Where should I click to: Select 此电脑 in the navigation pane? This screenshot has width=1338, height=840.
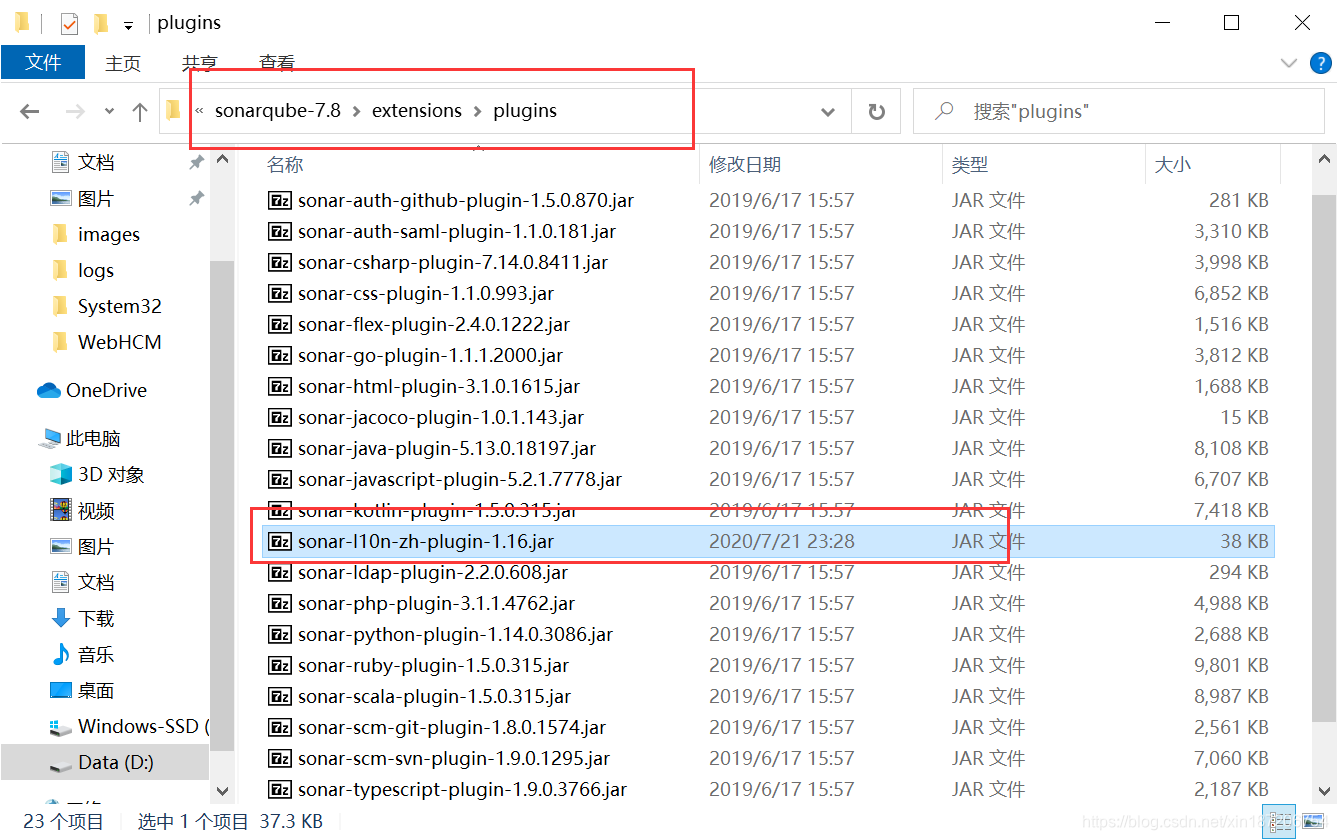pos(93,438)
